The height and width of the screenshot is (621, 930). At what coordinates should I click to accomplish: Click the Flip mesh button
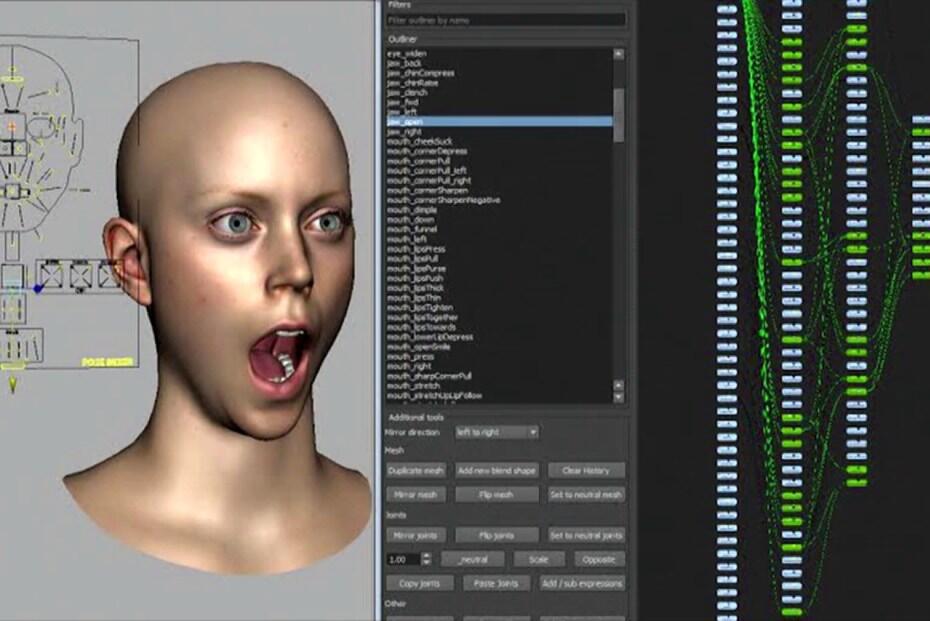tap(496, 494)
